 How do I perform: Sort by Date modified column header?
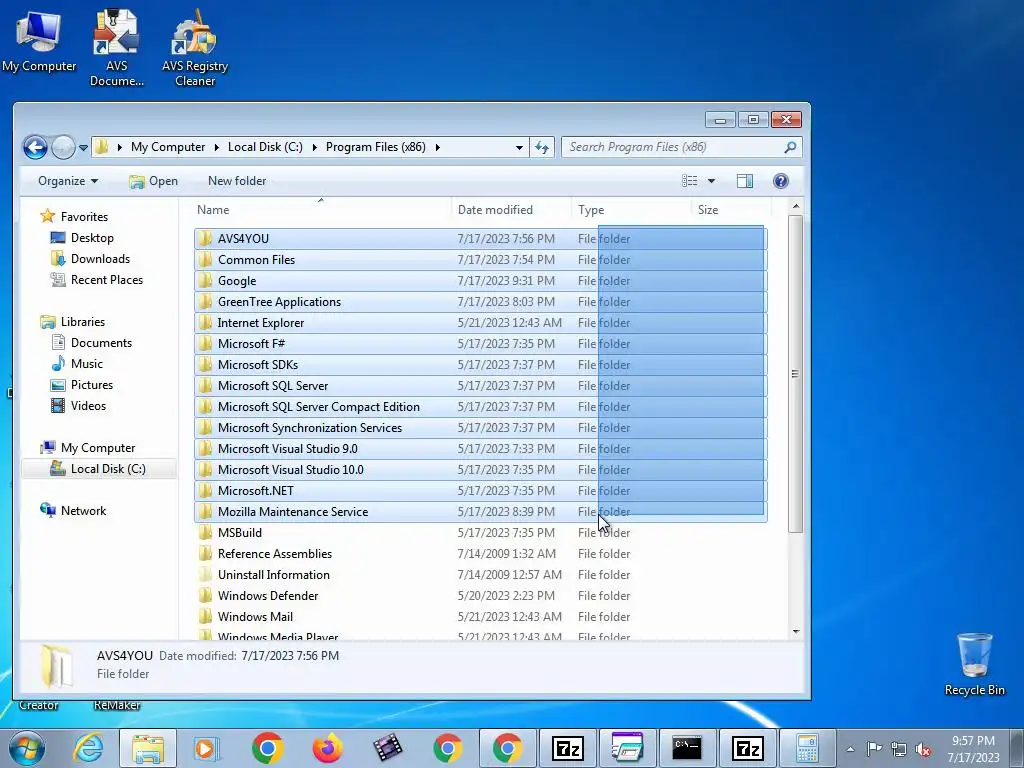[x=511, y=210]
